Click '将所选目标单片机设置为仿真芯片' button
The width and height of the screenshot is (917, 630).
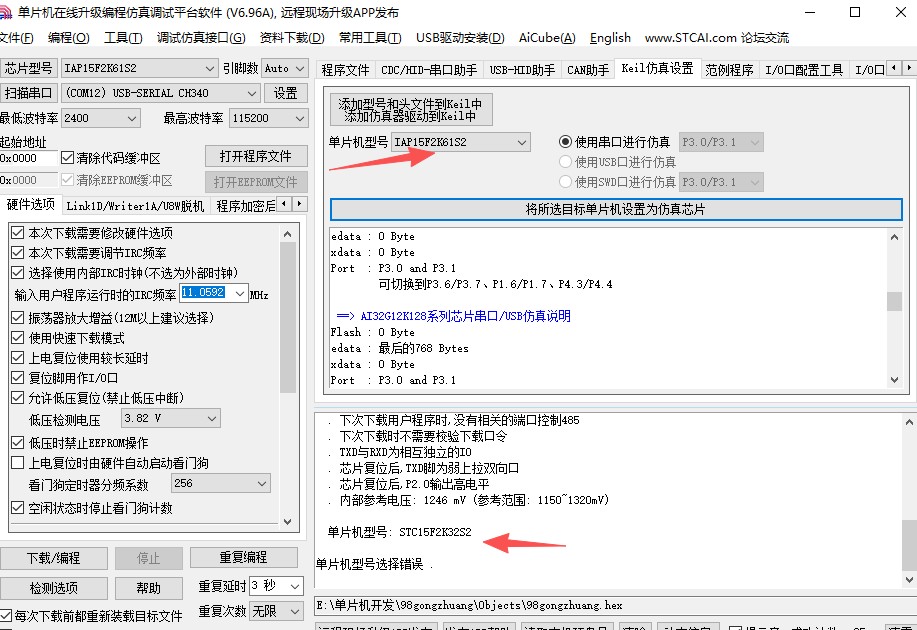tap(615, 209)
